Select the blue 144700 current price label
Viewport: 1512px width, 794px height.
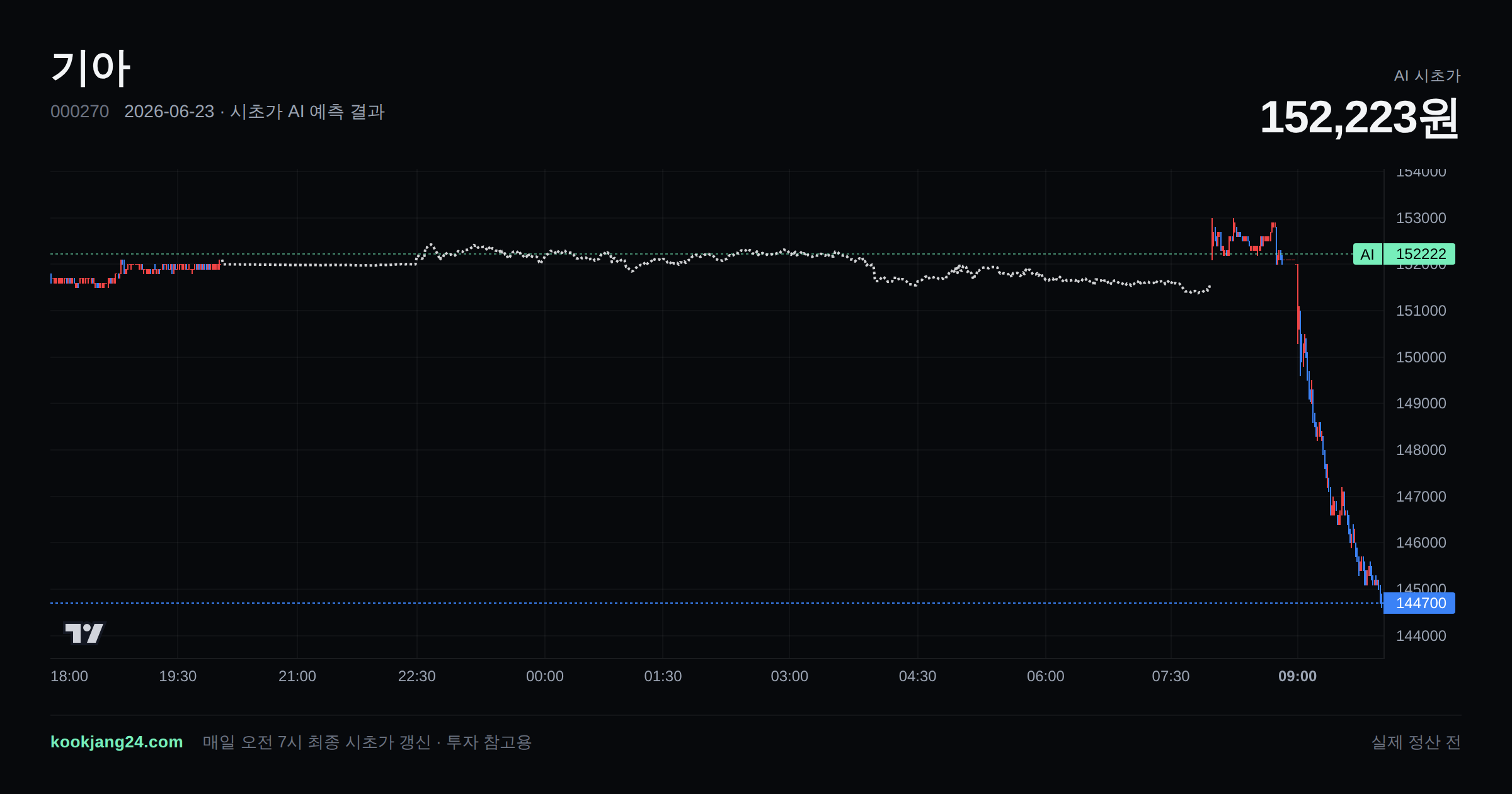coord(1419,603)
